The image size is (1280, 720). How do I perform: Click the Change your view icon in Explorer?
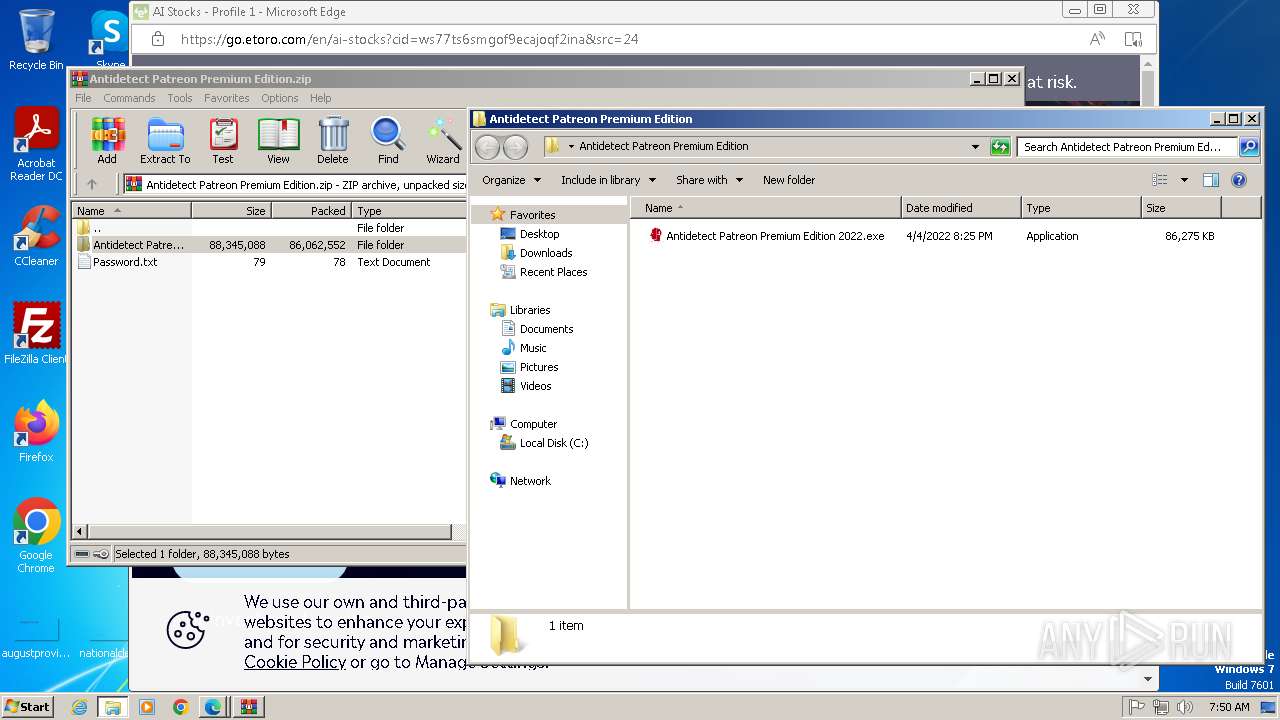pyautogui.click(x=1160, y=180)
